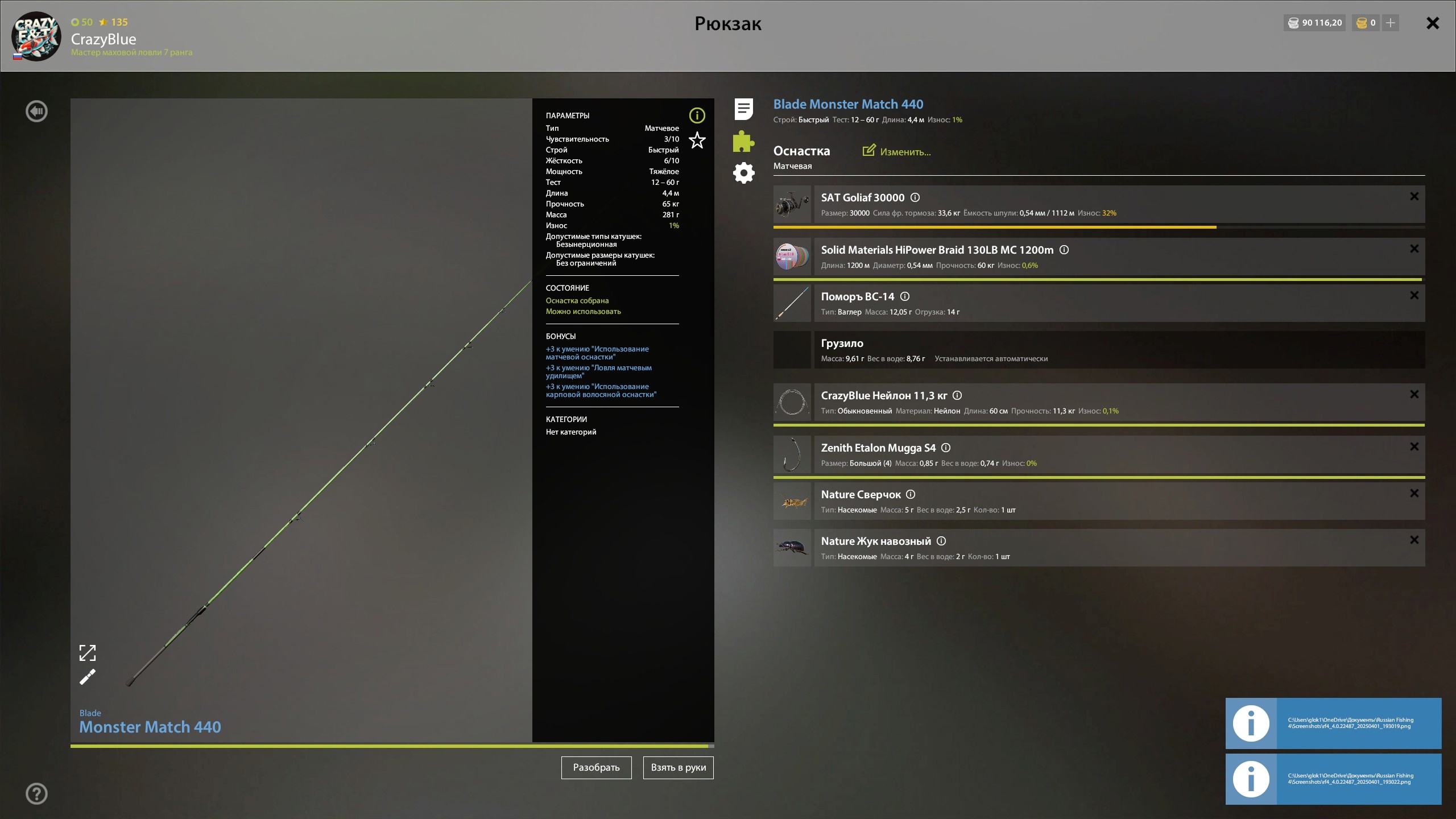Viewport: 1456px width, 819px height.
Task: Click the gold coins balance icon
Action: point(1362,23)
